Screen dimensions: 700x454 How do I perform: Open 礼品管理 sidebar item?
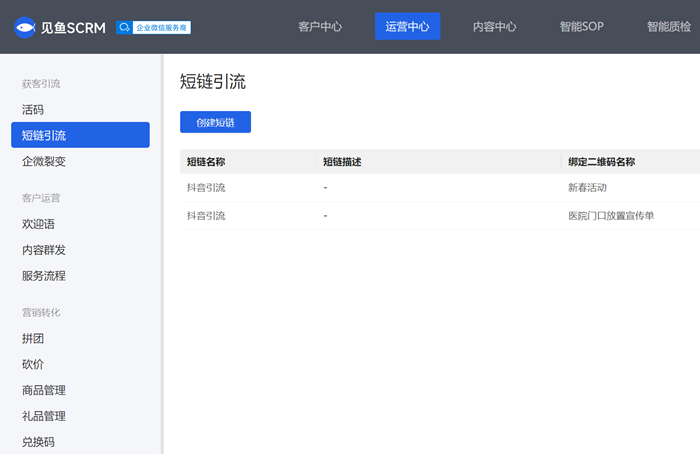44,416
